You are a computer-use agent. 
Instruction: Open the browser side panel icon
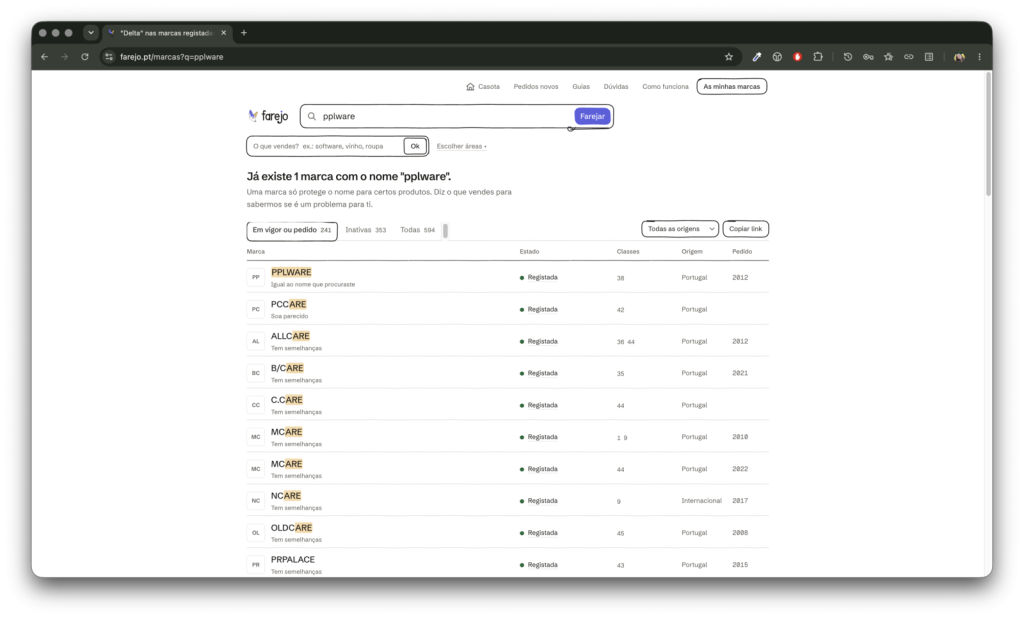[929, 57]
